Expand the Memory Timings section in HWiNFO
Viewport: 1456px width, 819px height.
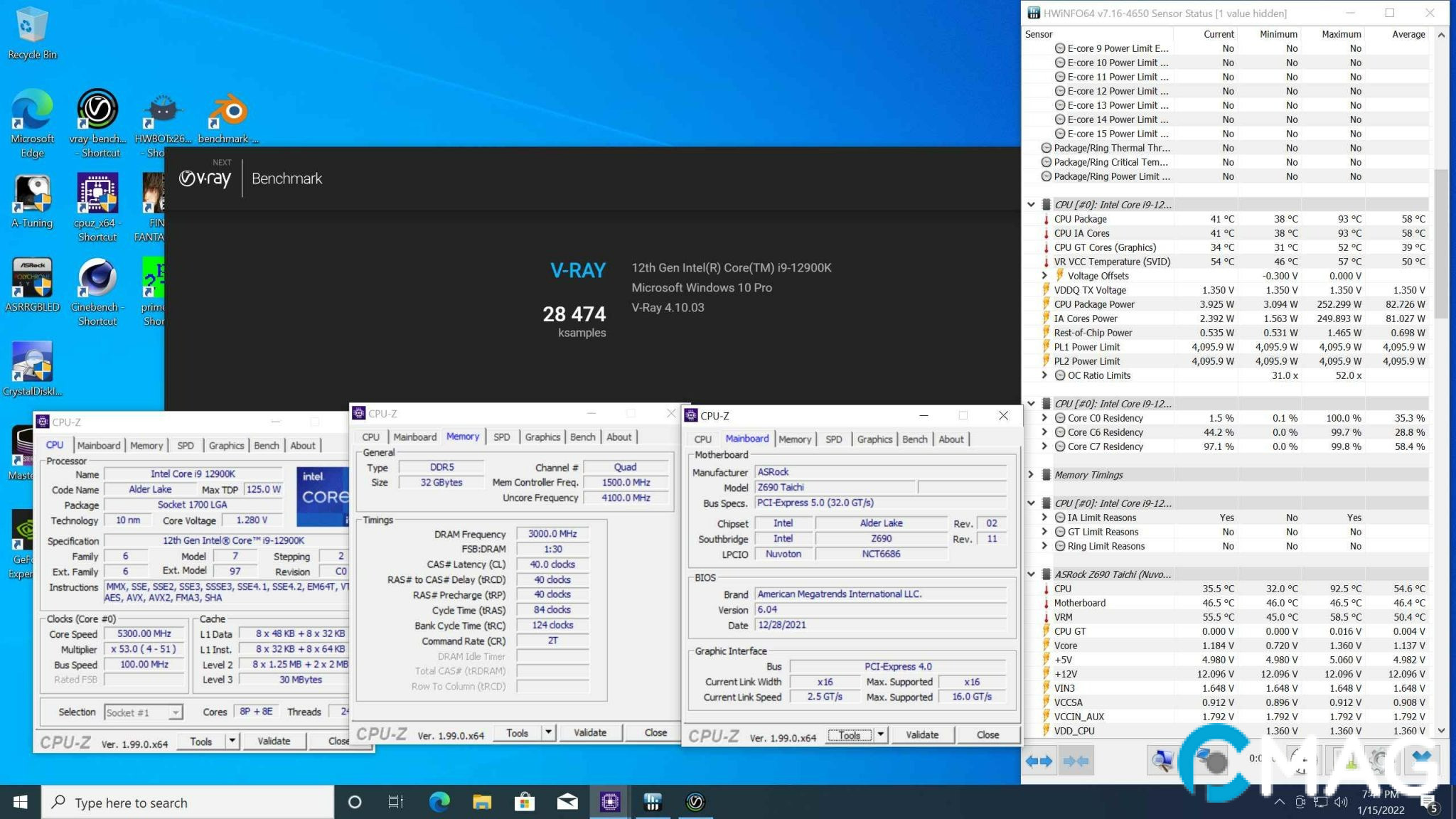(1032, 474)
